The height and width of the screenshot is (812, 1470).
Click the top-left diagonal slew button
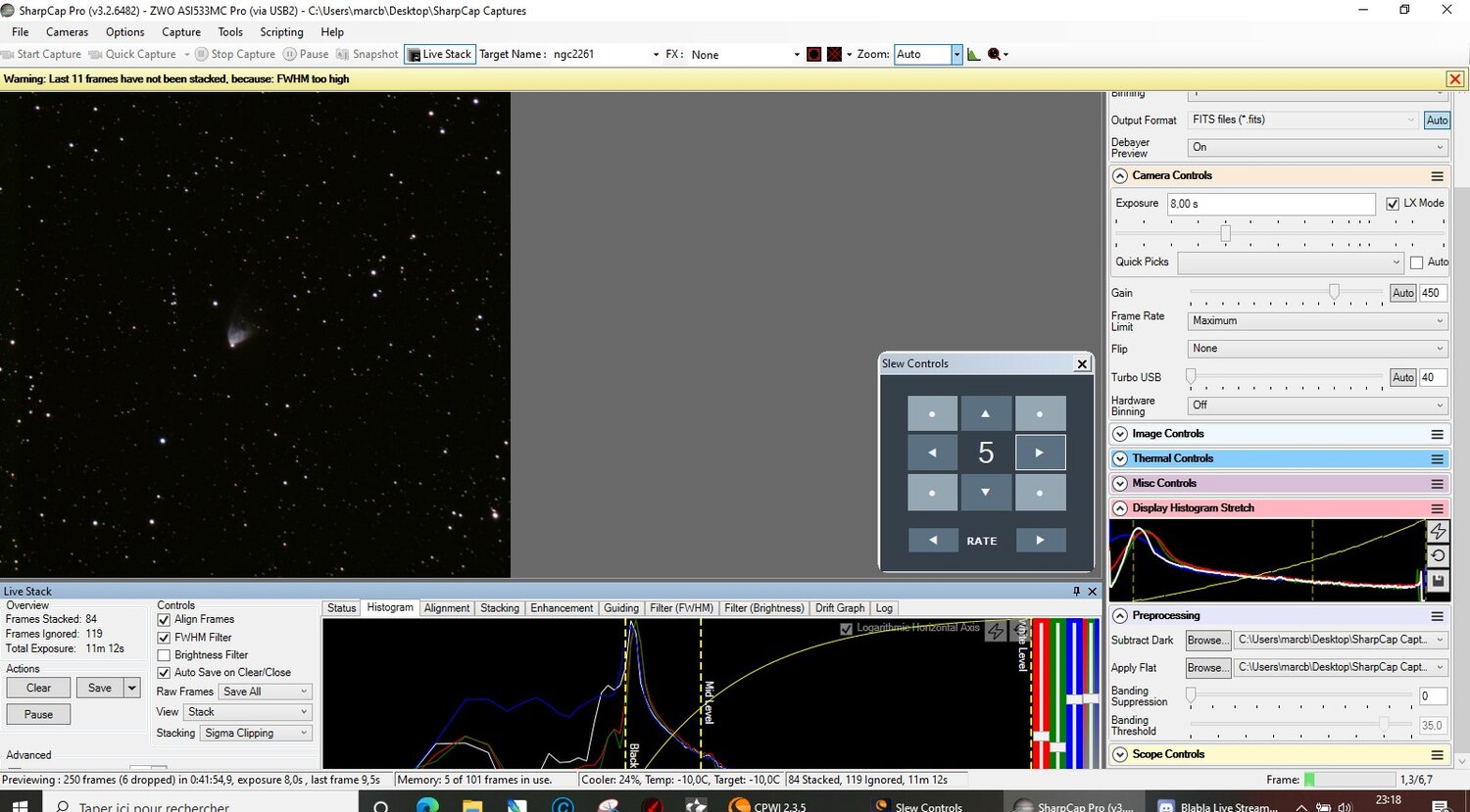[x=932, y=413]
